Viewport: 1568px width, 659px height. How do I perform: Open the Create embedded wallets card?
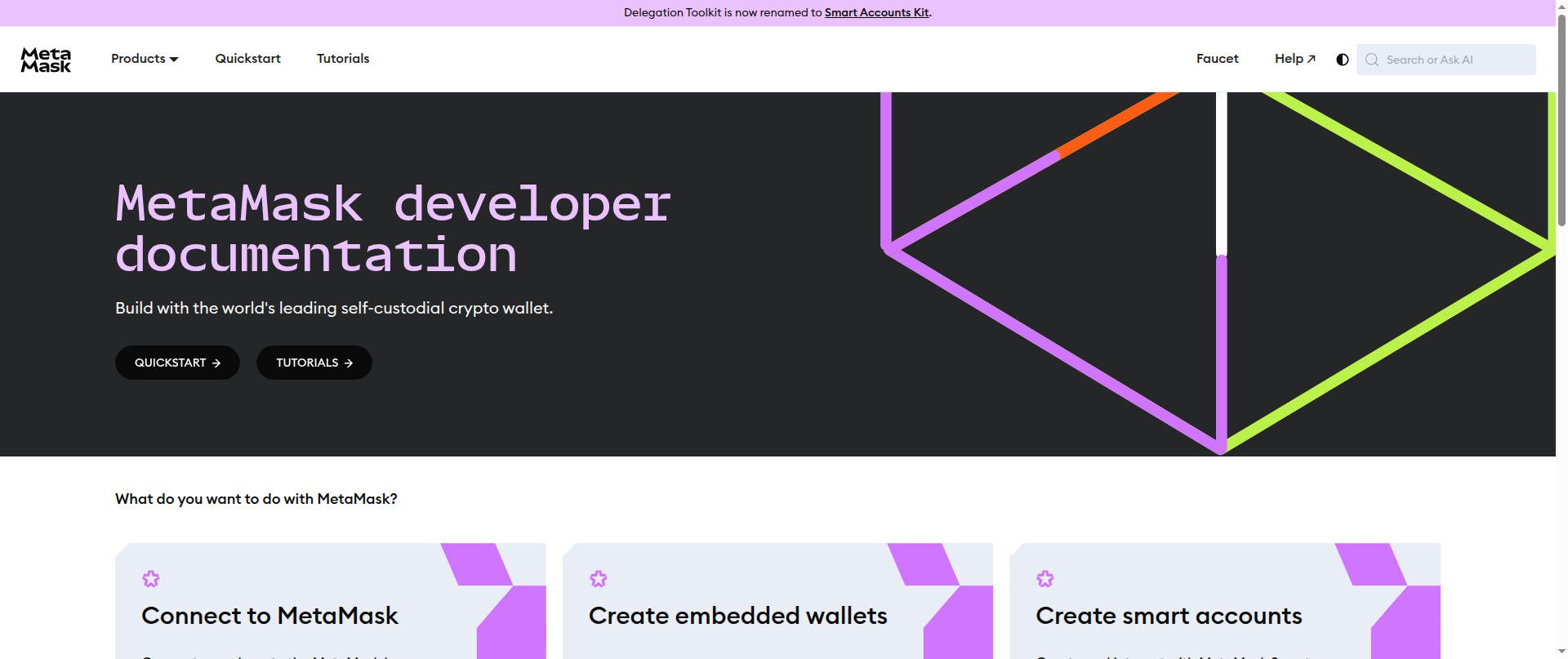click(777, 601)
